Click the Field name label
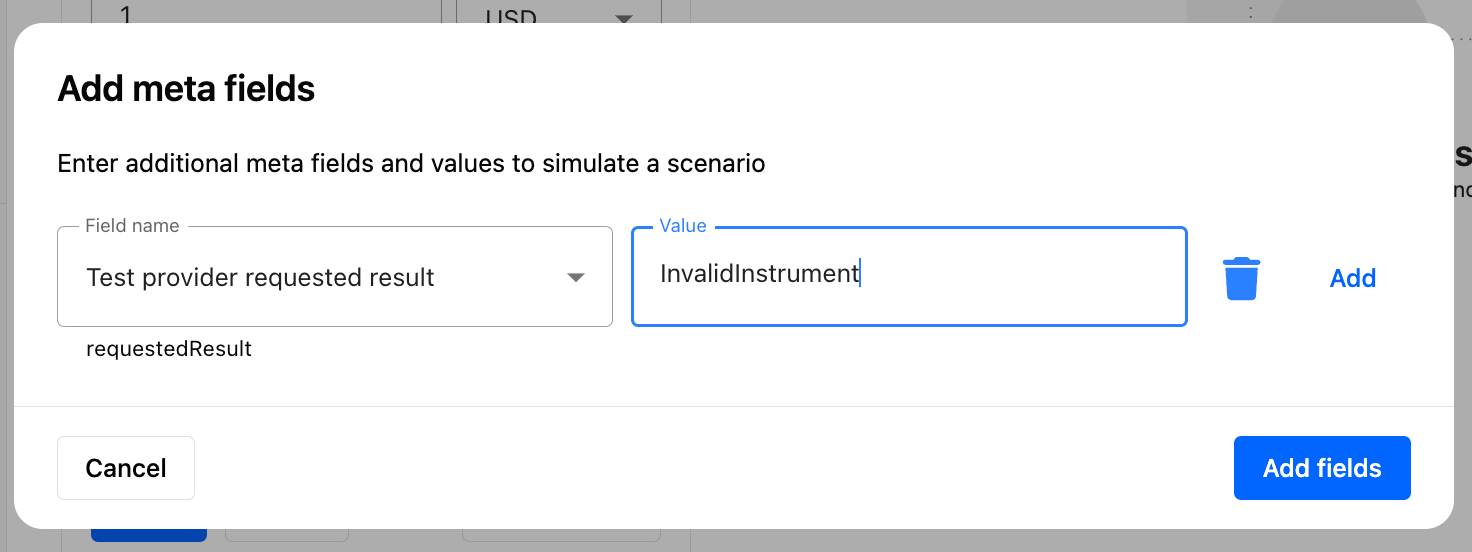The width and height of the screenshot is (1472, 552). 132,226
